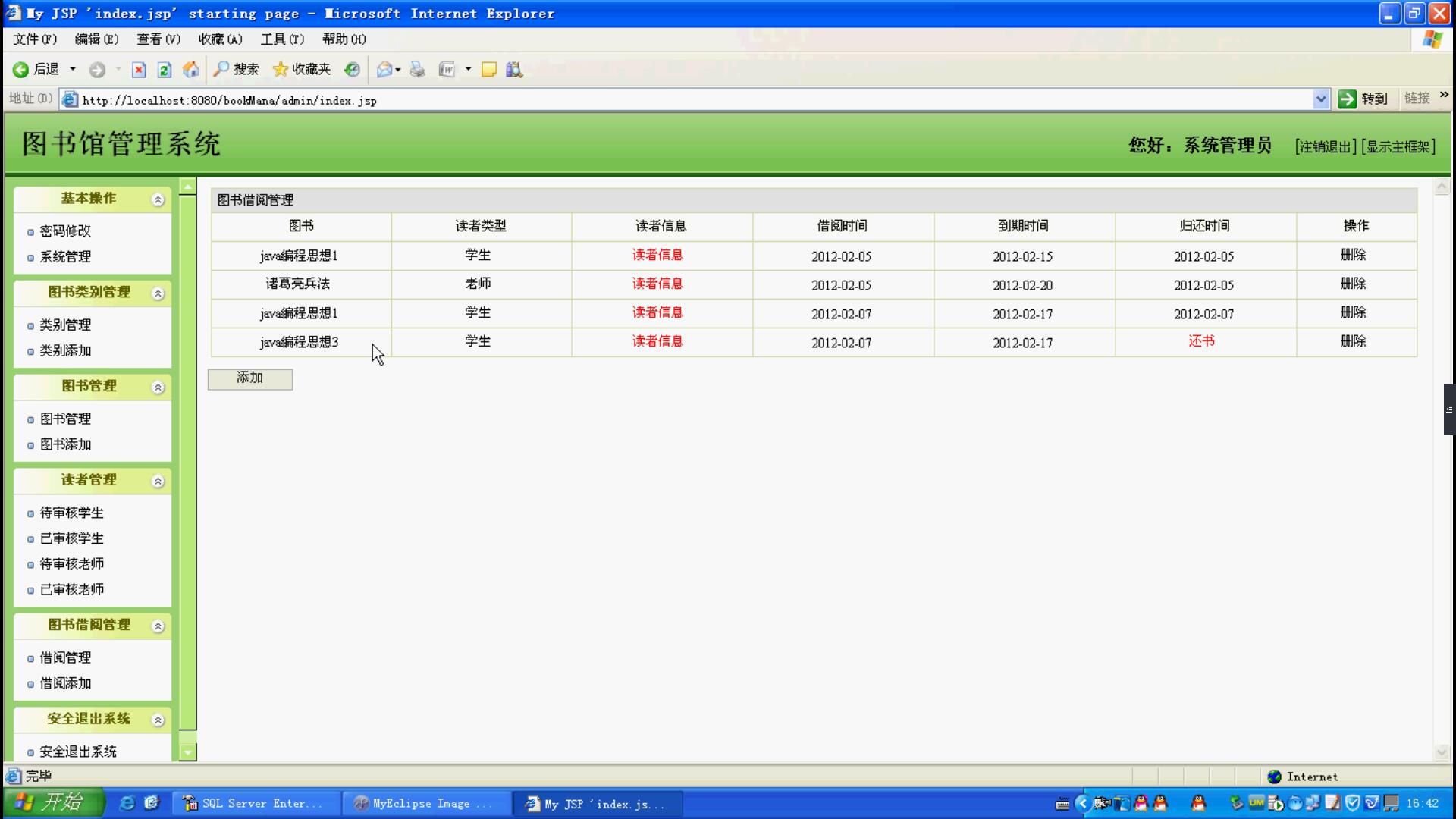Open the 收藏(A) menu
This screenshot has height=819, width=1456.
pyautogui.click(x=220, y=39)
